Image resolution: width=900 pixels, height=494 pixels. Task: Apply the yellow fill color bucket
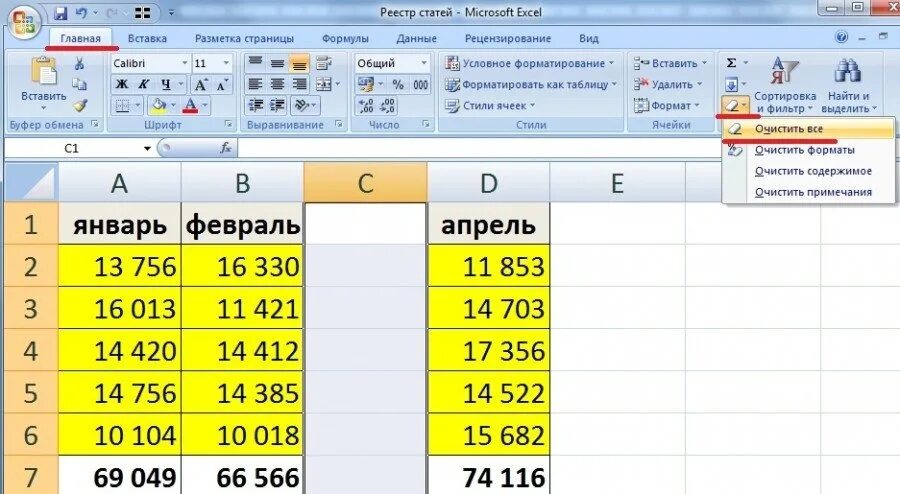[158, 106]
